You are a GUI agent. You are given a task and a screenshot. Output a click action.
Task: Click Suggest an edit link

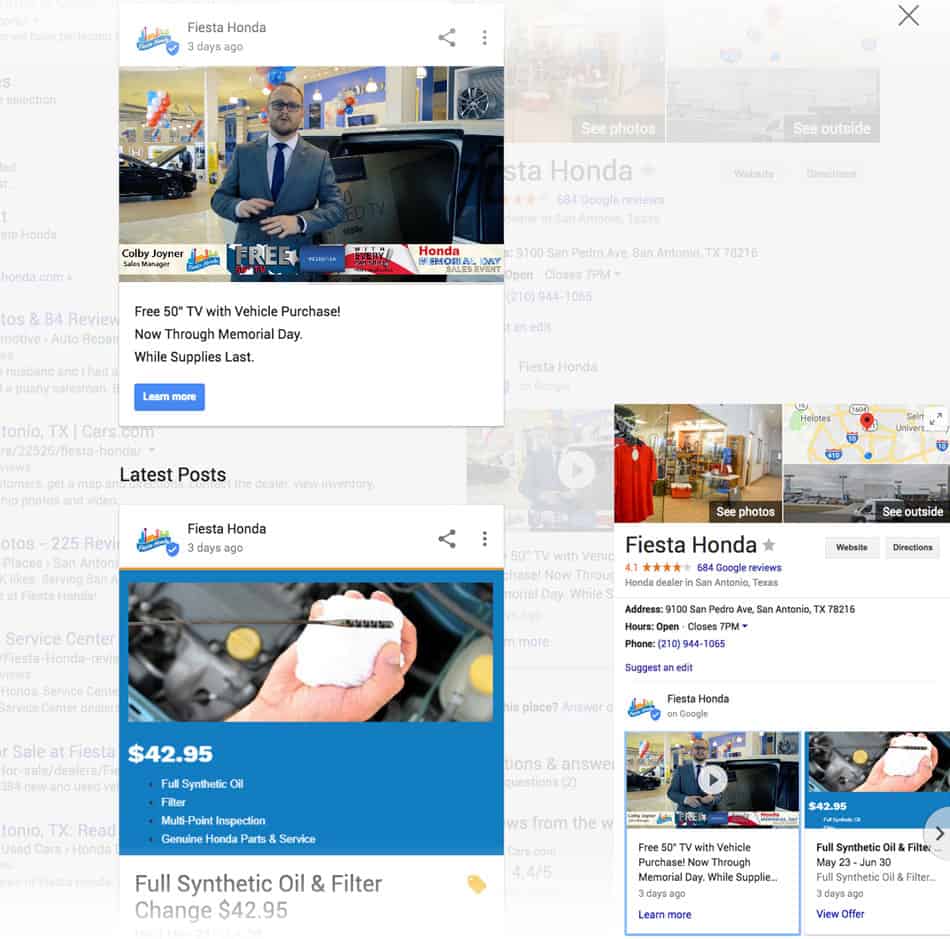click(x=659, y=667)
